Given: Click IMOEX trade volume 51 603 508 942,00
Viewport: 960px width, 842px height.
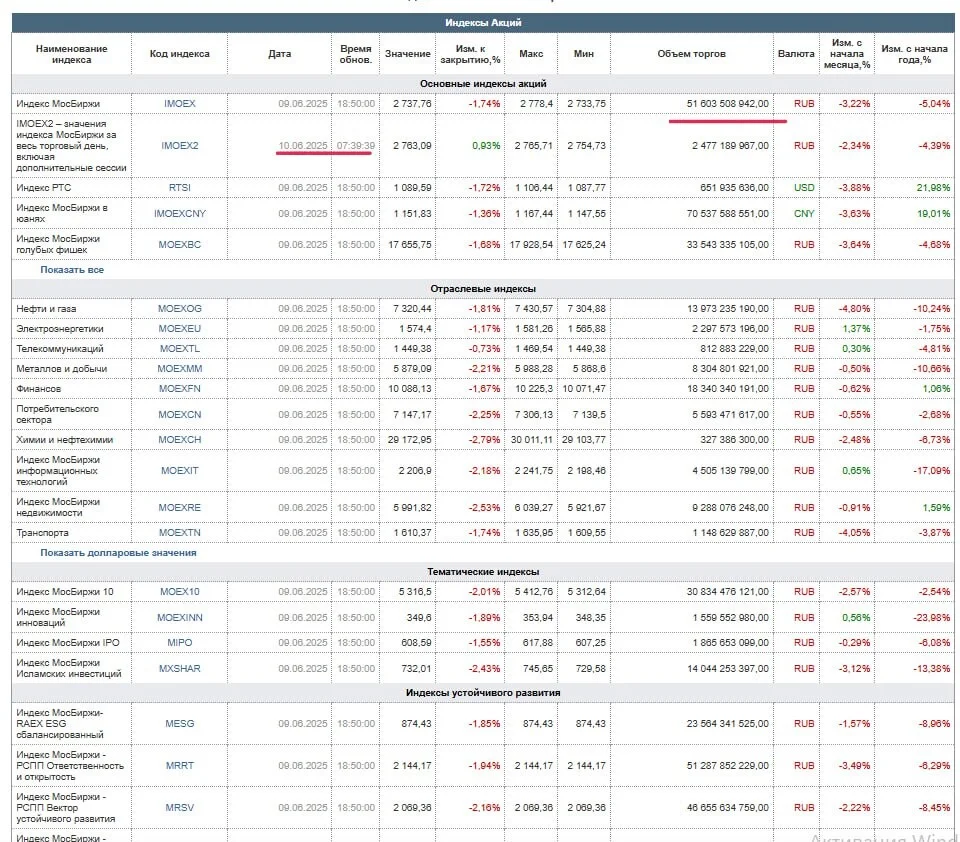Looking at the screenshot, I should click(727, 103).
